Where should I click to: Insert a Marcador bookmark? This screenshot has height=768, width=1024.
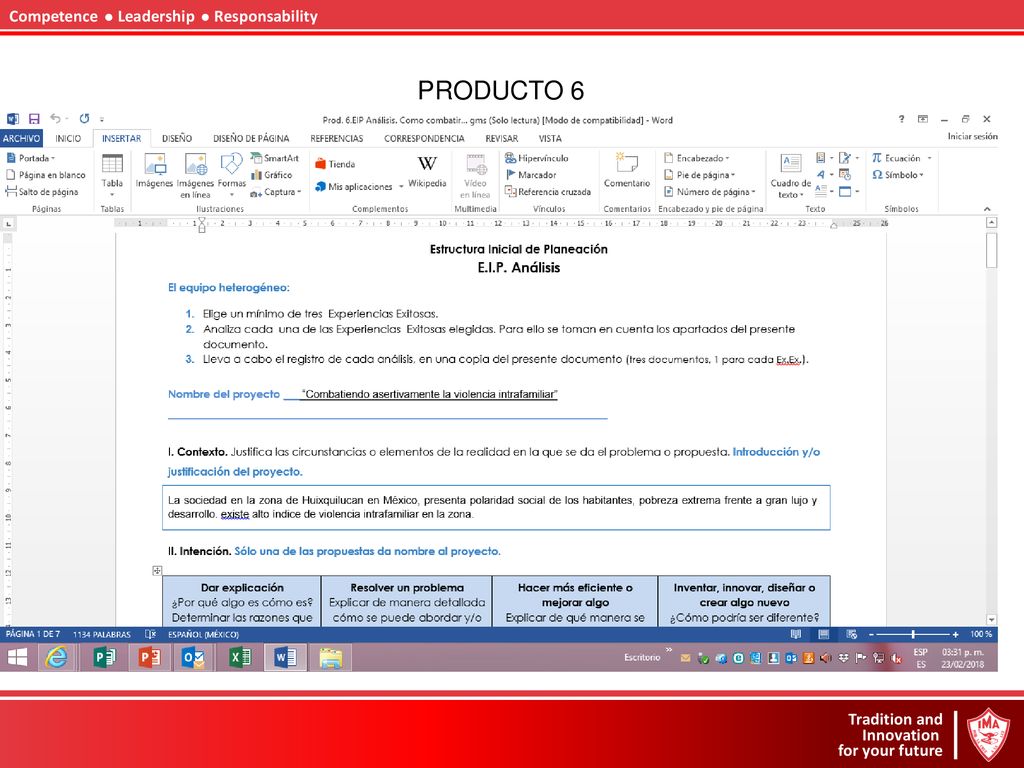pyautogui.click(x=531, y=175)
